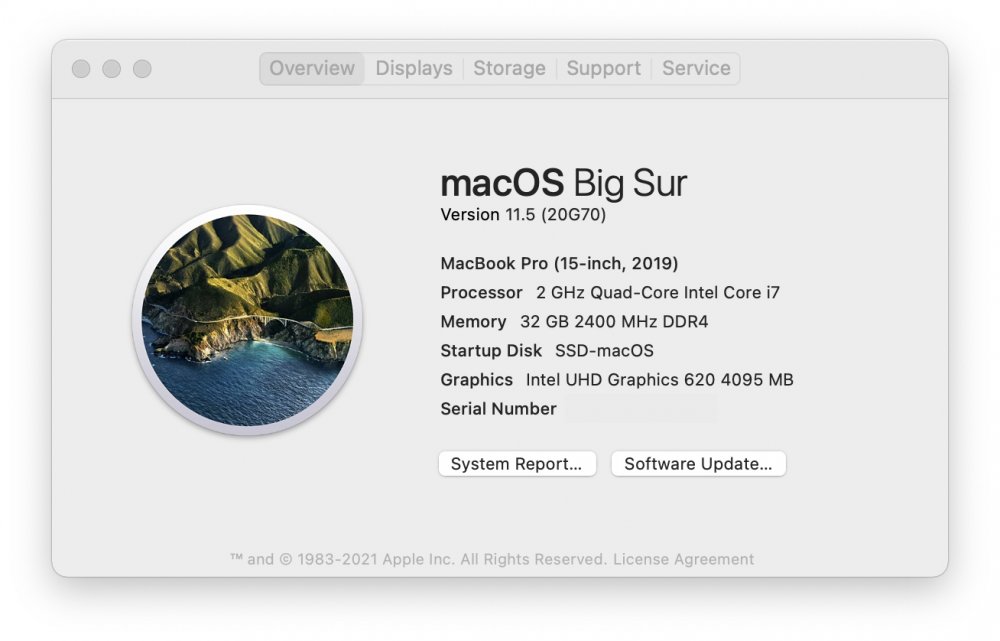The height and width of the screenshot is (641, 1000).
Task: Click the Memory label
Action: pos(473,321)
